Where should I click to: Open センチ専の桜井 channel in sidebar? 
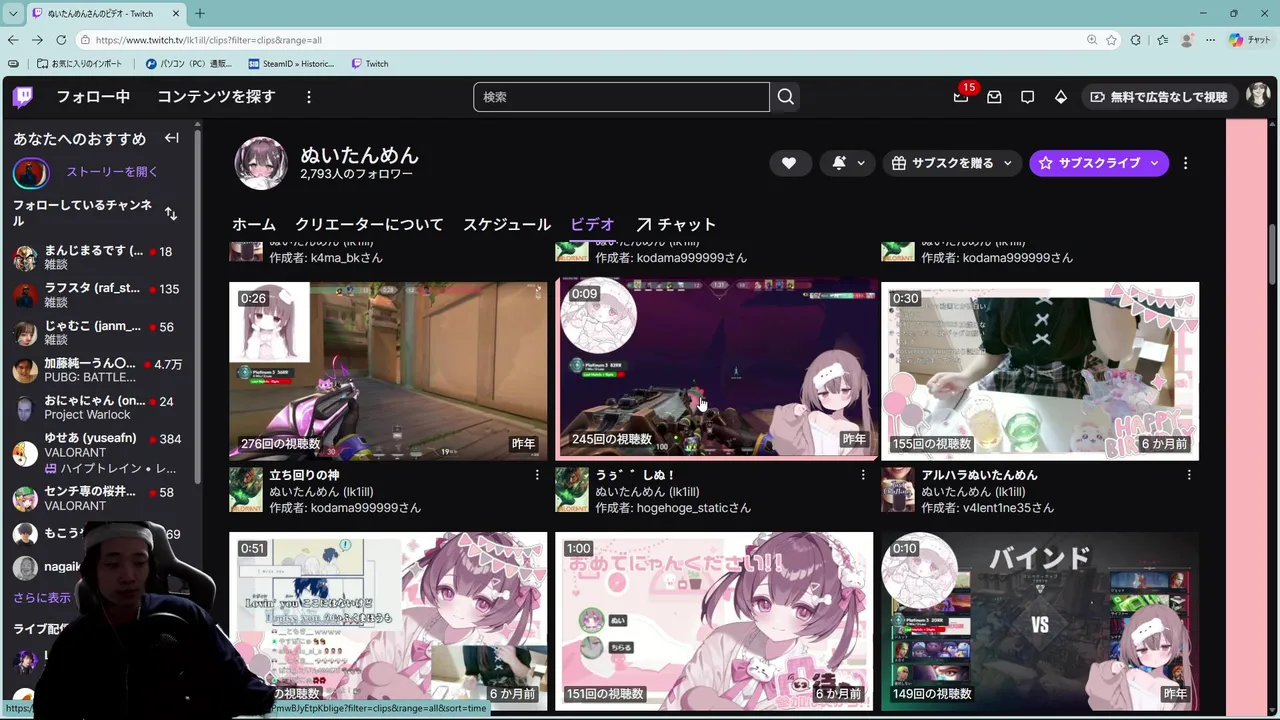click(100, 498)
